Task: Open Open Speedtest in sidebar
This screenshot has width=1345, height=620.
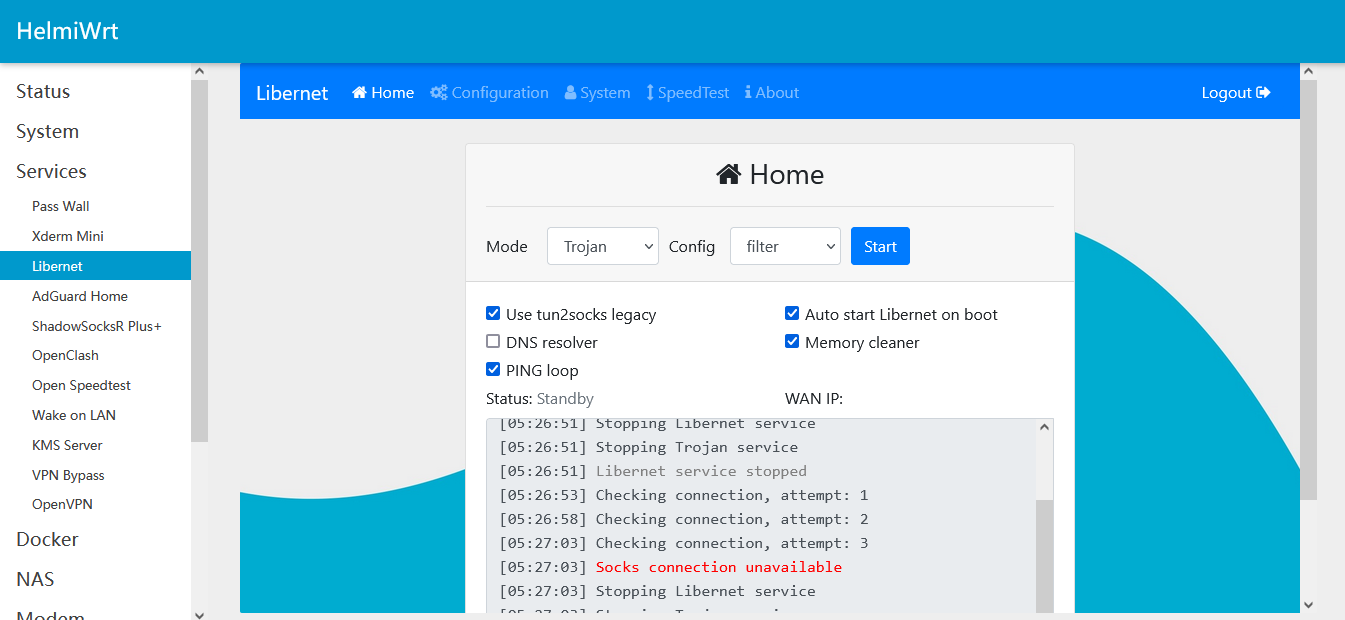Action: coord(81,385)
